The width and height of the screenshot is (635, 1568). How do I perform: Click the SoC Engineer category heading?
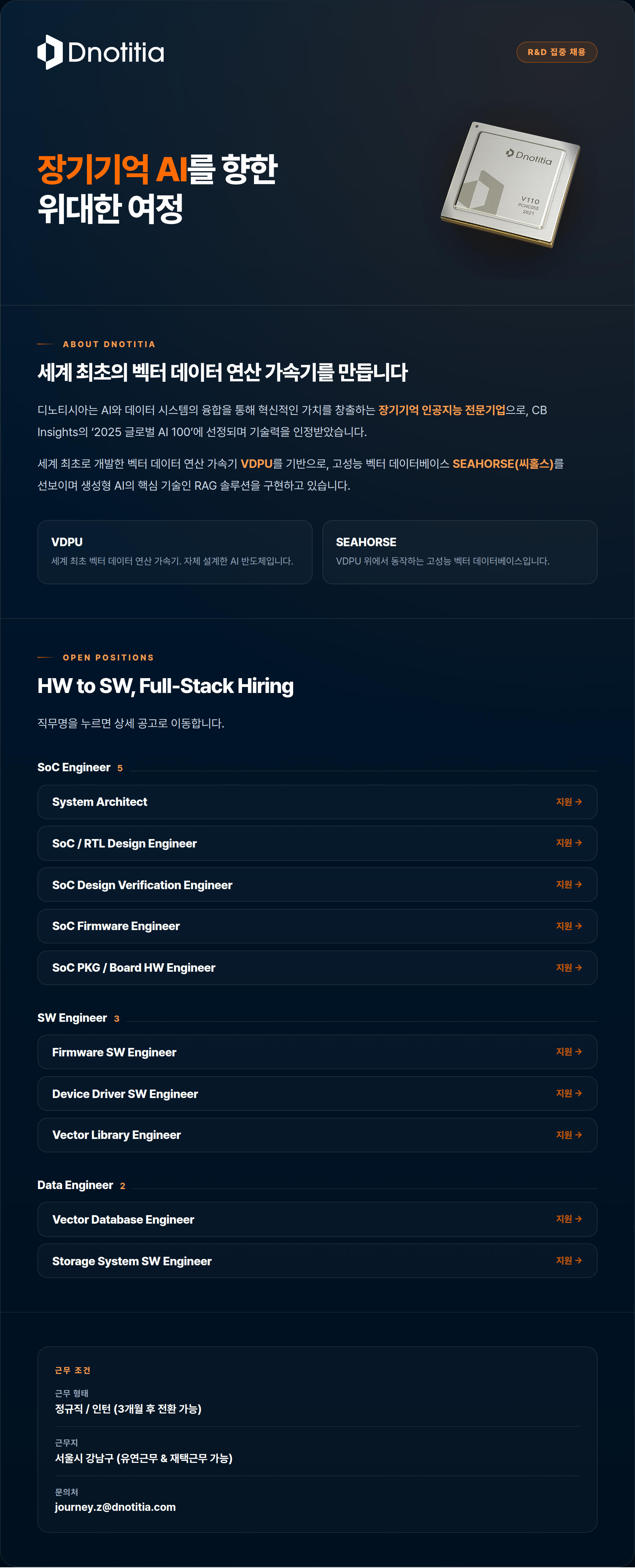click(74, 767)
